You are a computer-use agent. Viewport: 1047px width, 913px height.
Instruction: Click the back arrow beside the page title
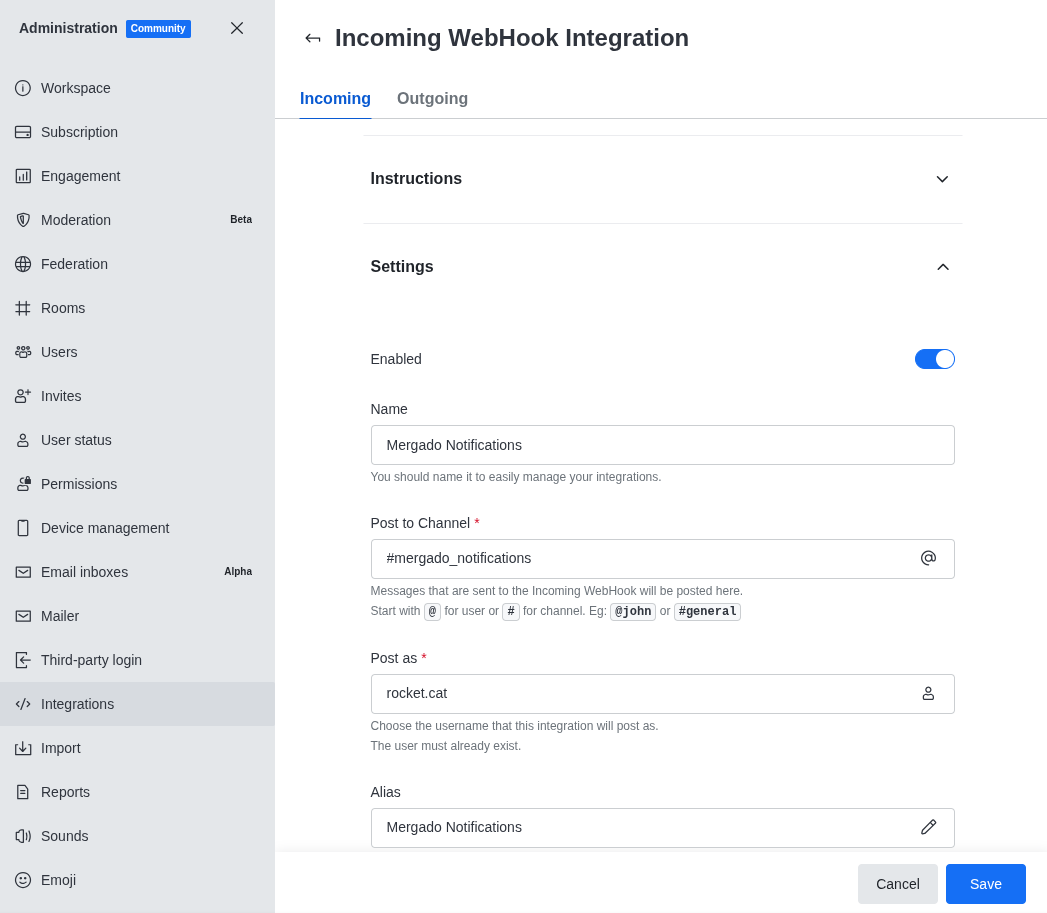(313, 38)
